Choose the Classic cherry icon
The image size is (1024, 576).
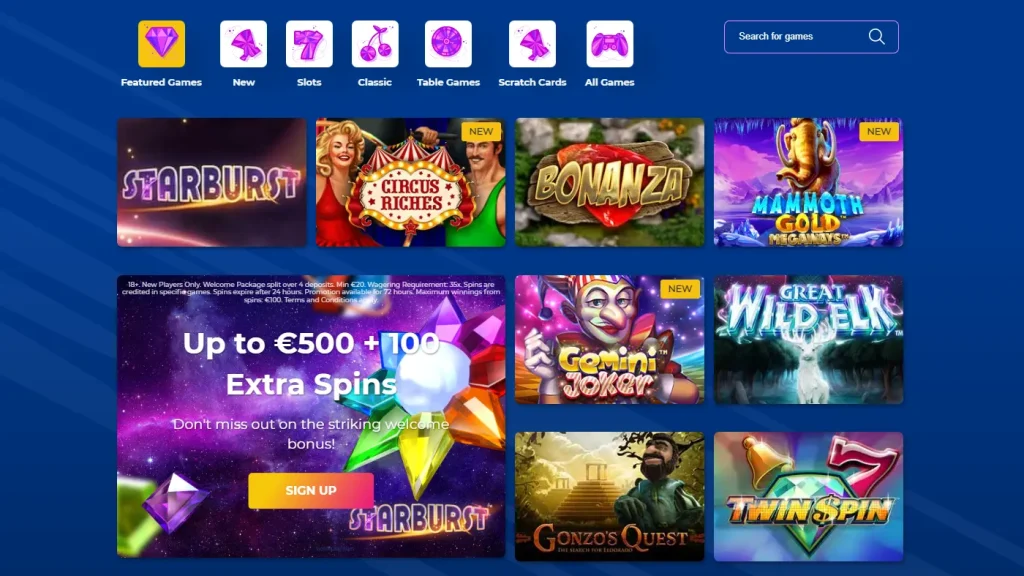click(x=375, y=44)
